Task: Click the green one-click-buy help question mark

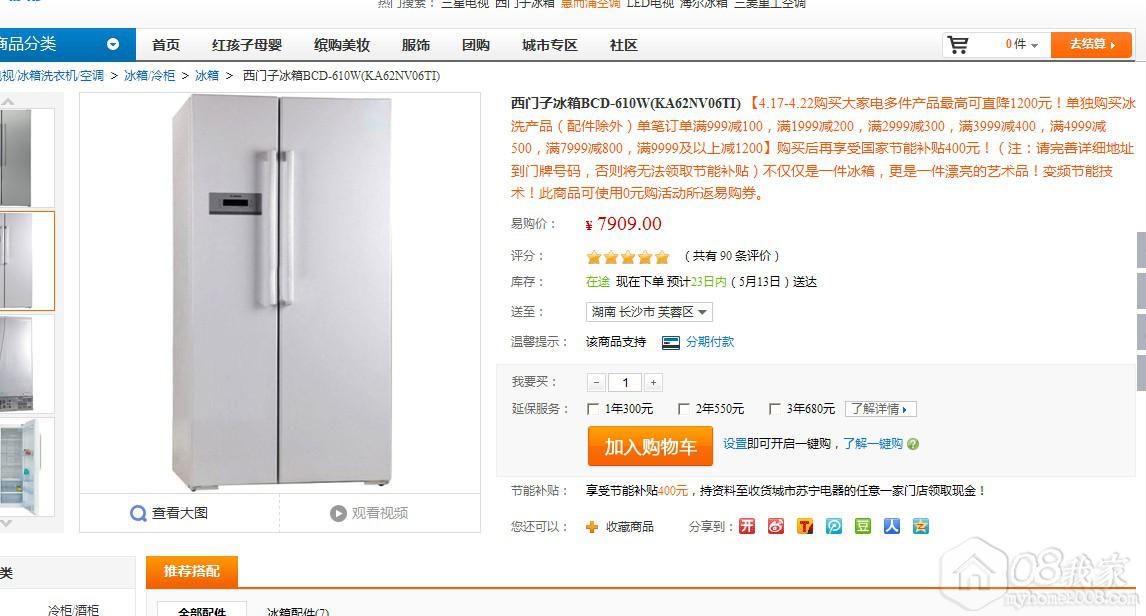Action: [913, 444]
